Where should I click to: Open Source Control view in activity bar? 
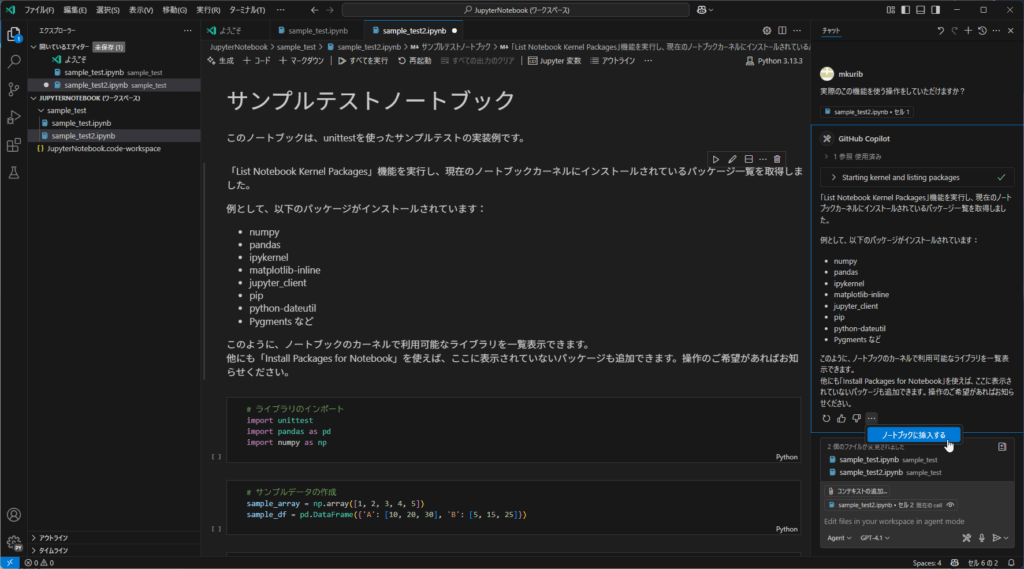(x=14, y=89)
